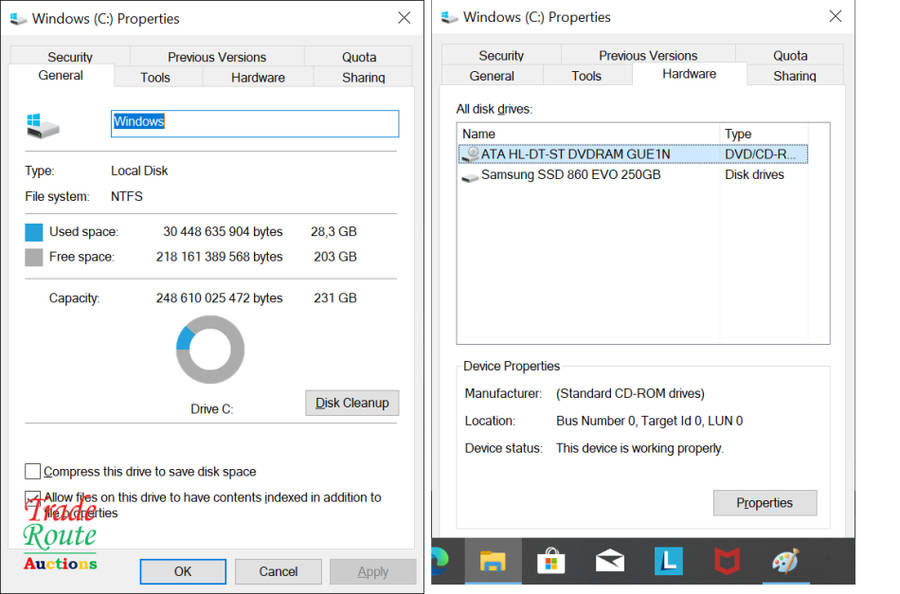
Task: Select Samsung SSD 860 EVO drive
Action: pyautogui.click(x=570, y=175)
